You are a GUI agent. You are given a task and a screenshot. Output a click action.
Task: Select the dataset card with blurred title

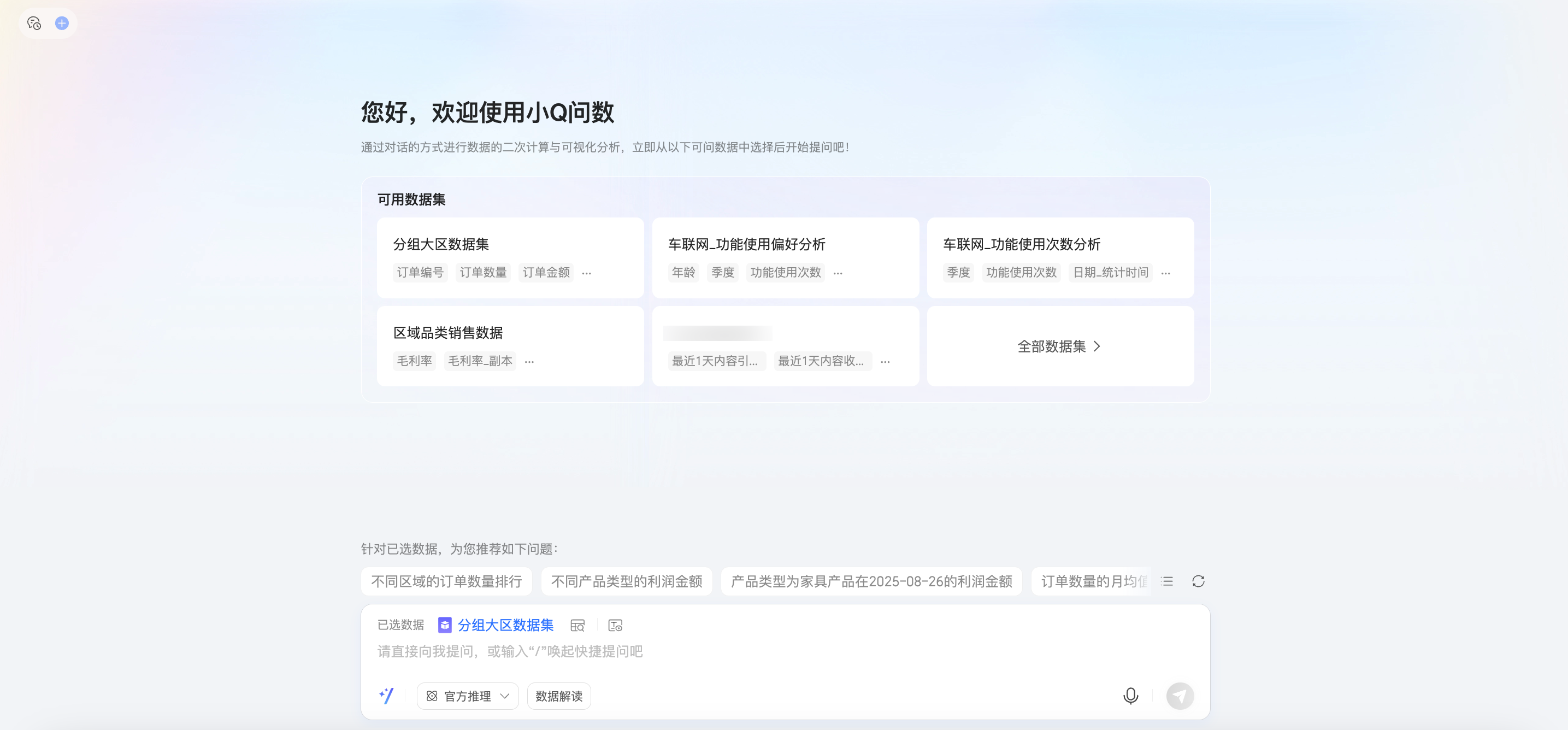click(785, 346)
